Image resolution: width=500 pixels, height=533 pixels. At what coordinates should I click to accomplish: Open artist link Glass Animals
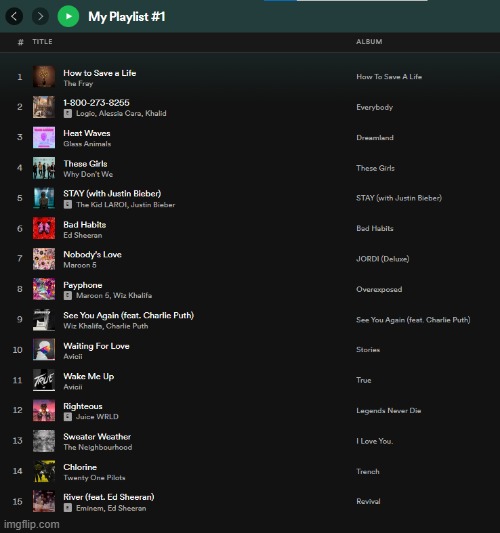(87, 144)
